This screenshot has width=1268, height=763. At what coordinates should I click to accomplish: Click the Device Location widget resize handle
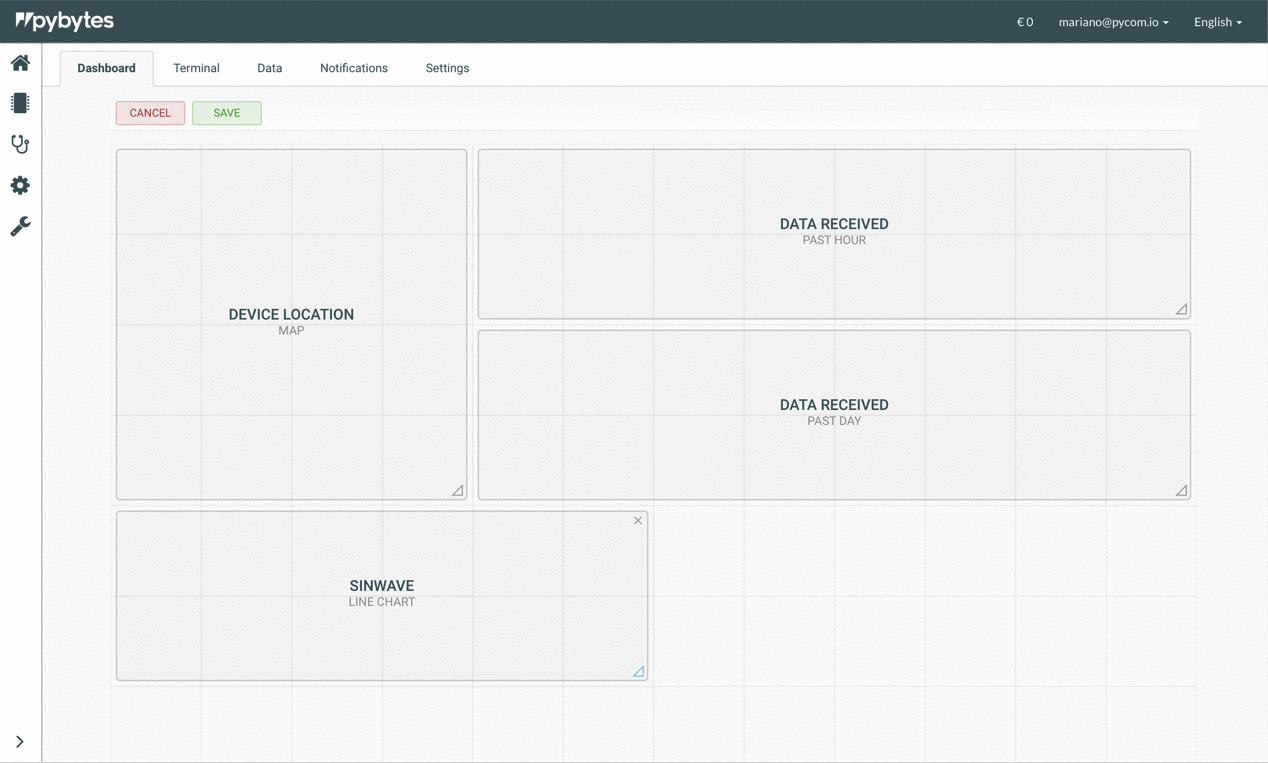pyautogui.click(x=457, y=490)
